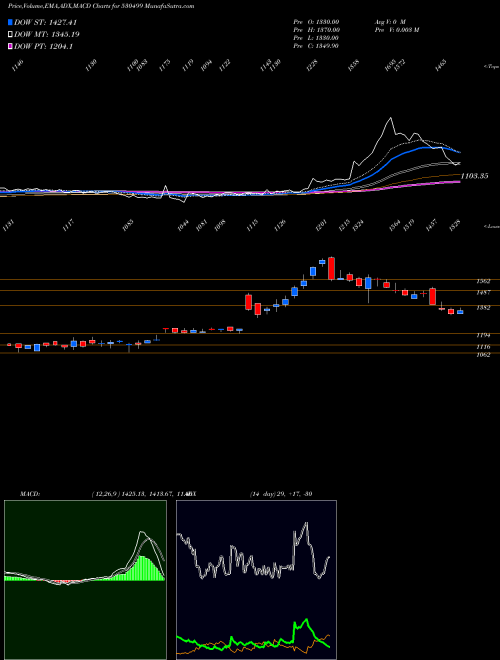Click the 'Pre C: 1349.90' close value

point(316,46)
